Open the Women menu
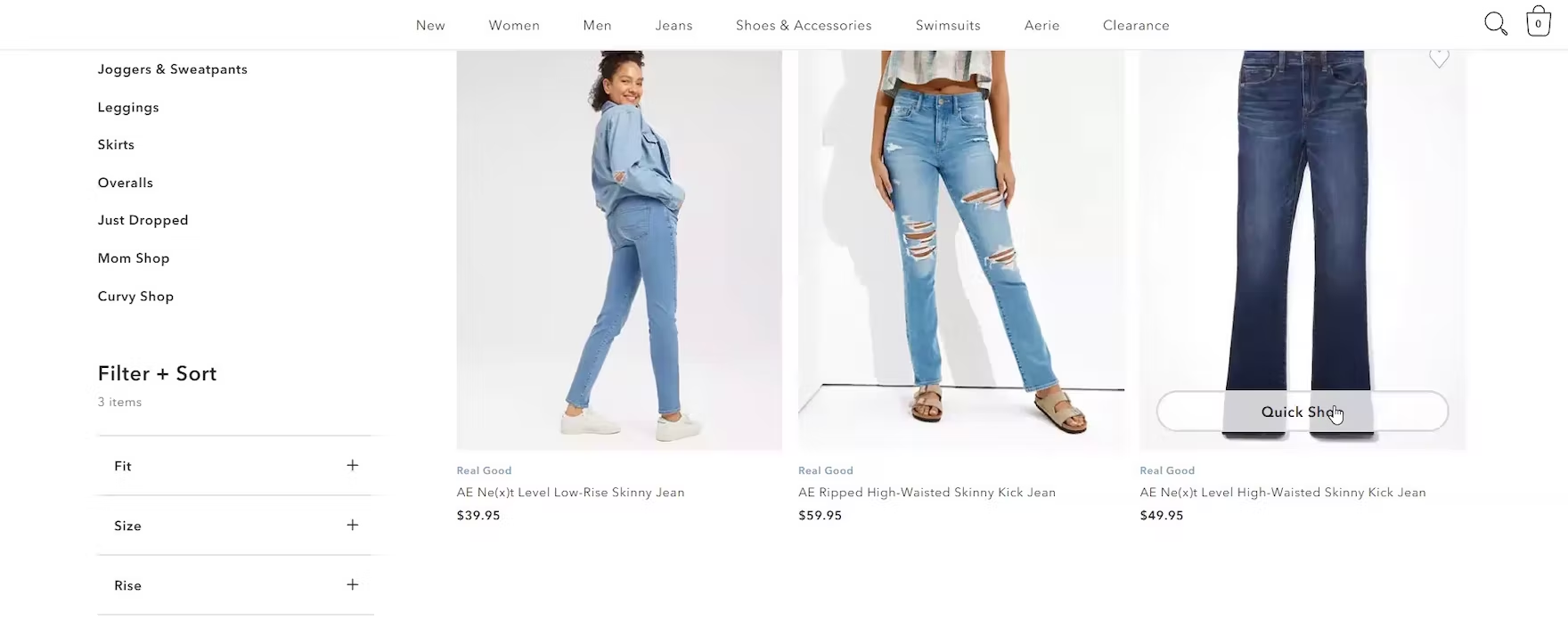1568x620 pixels. 514,25
